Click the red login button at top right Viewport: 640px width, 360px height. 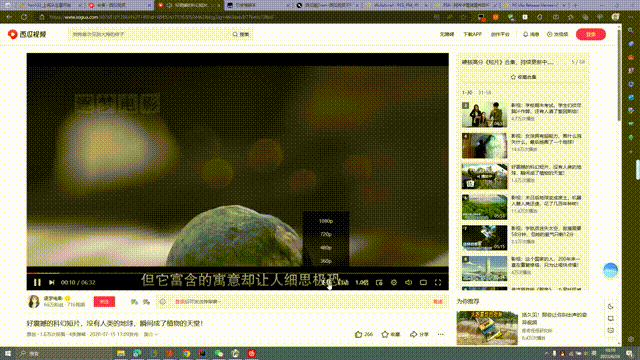(x=591, y=34)
